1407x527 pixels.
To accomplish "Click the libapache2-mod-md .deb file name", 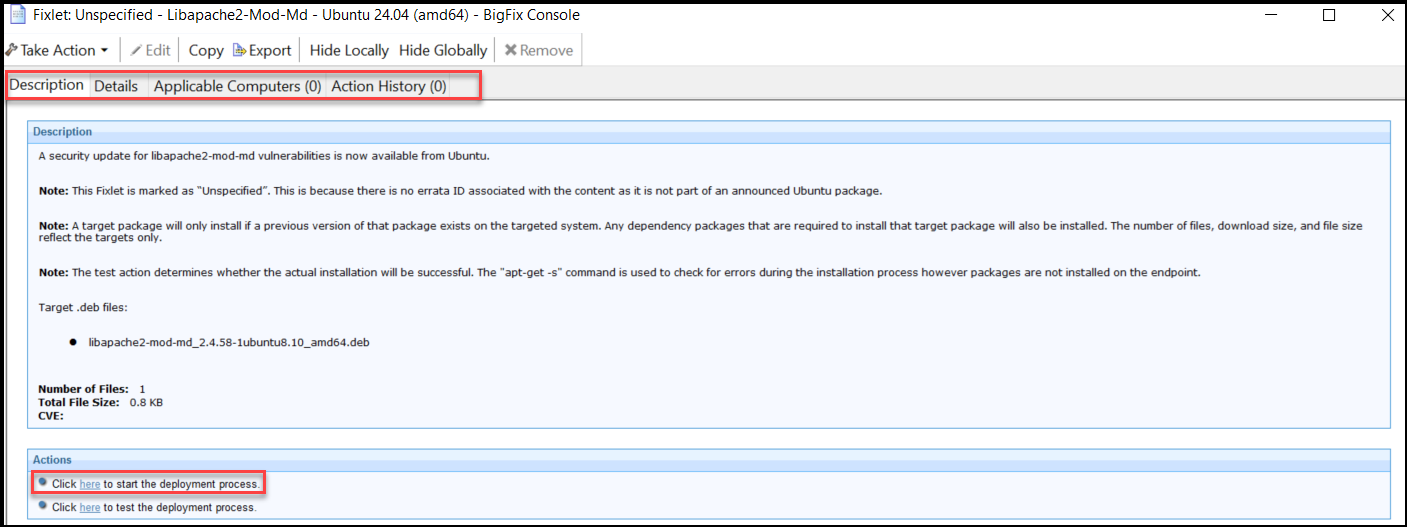I will pyautogui.click(x=230, y=342).
